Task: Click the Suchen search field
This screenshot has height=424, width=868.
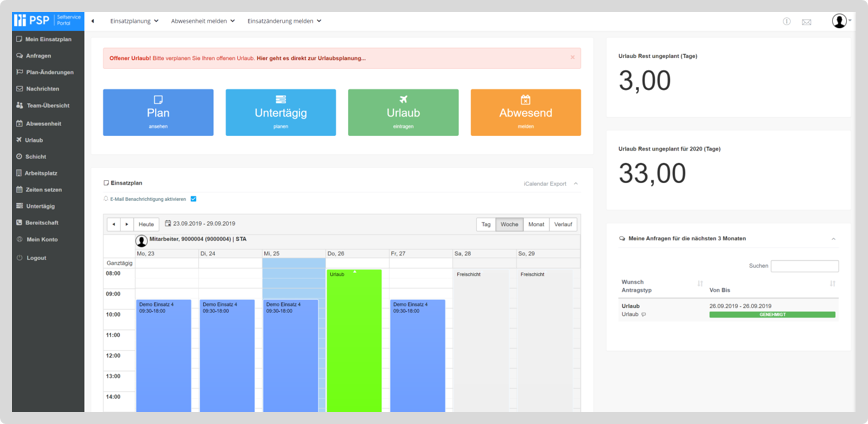Action: pos(804,266)
